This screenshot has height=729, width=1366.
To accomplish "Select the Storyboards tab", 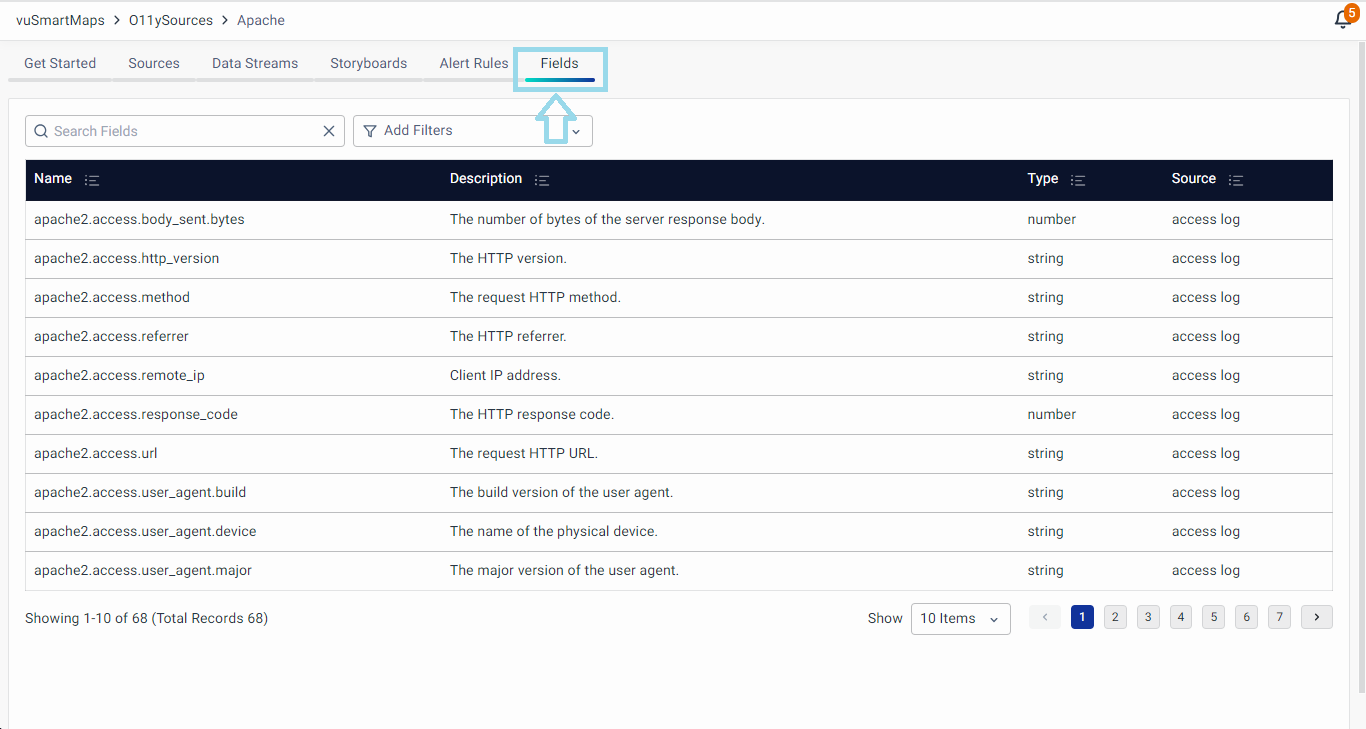I will pyautogui.click(x=368, y=63).
